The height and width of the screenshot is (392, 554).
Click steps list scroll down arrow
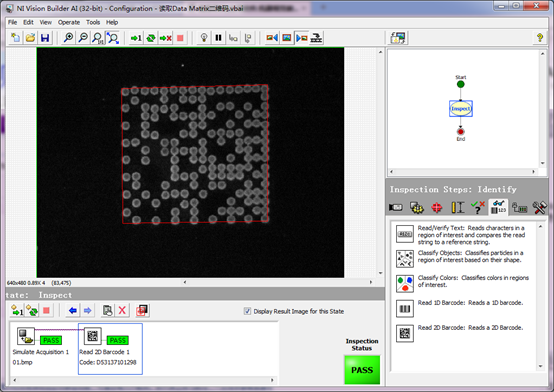540,367
